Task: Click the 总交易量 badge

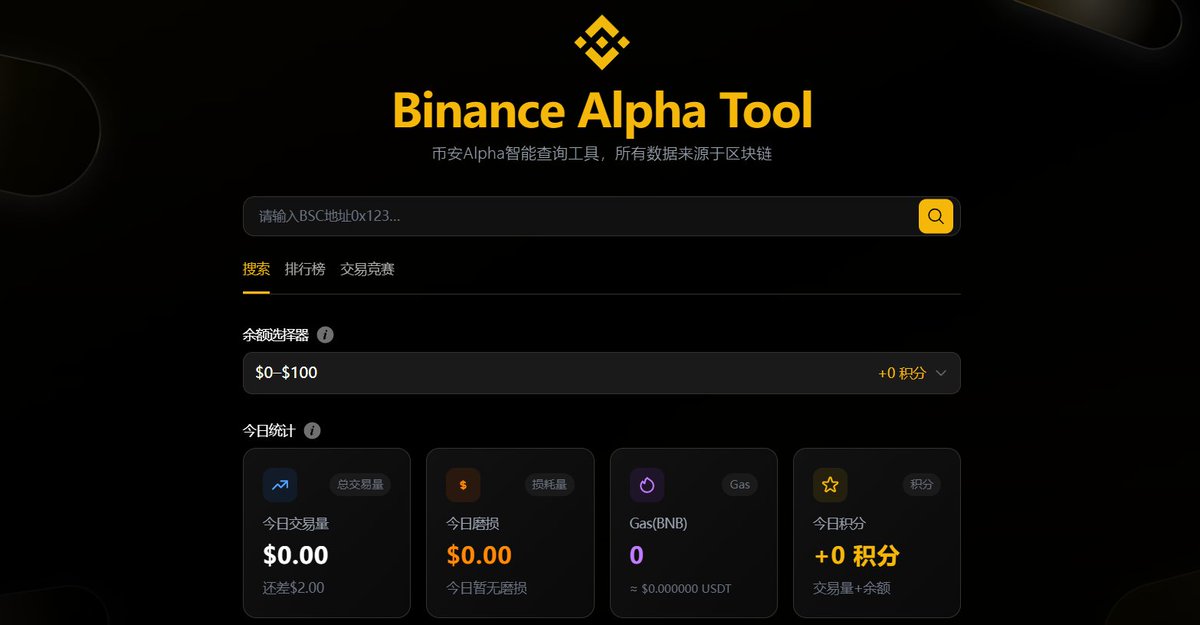Action: 360,485
